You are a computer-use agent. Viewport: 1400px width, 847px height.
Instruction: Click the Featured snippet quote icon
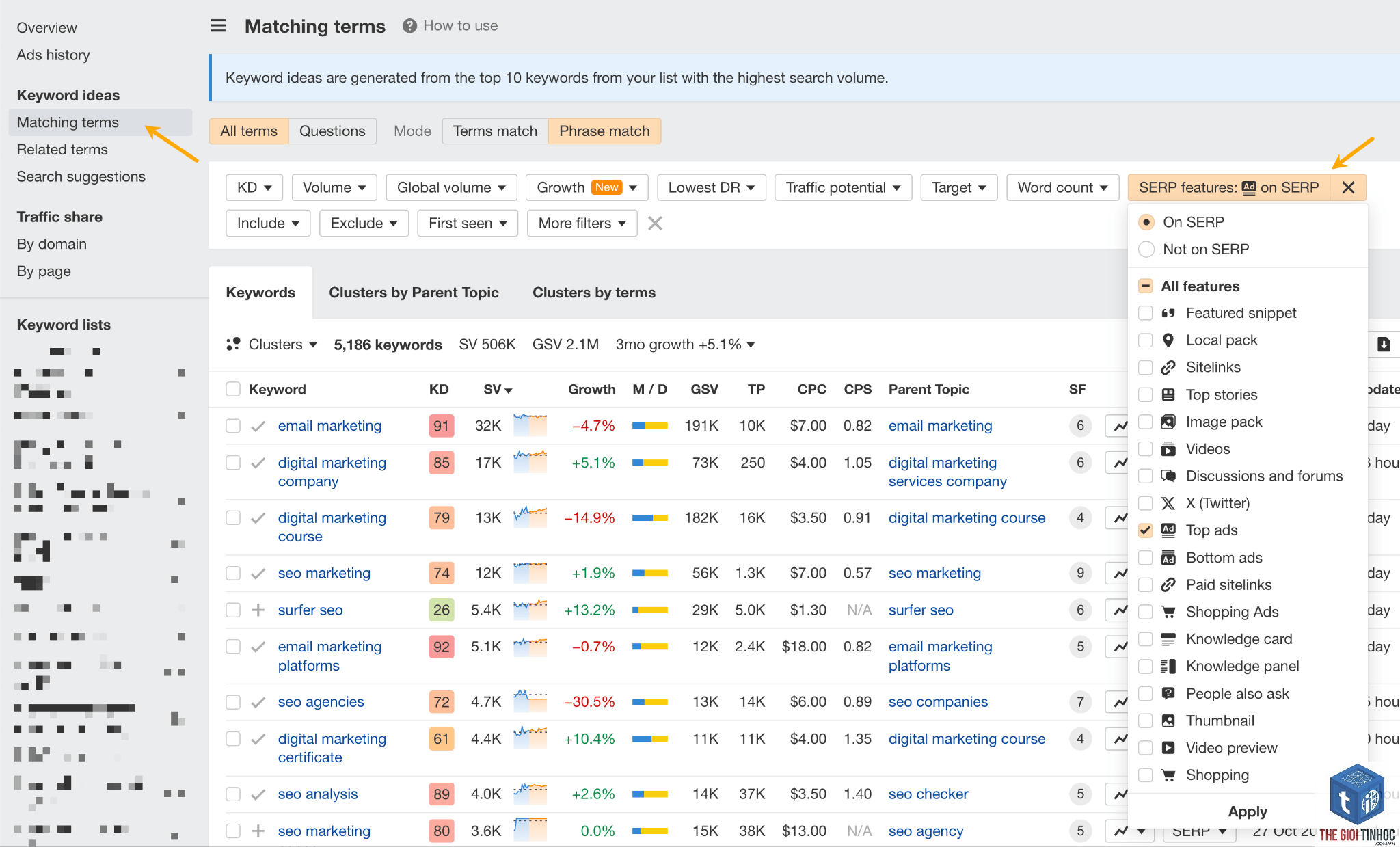(1168, 313)
